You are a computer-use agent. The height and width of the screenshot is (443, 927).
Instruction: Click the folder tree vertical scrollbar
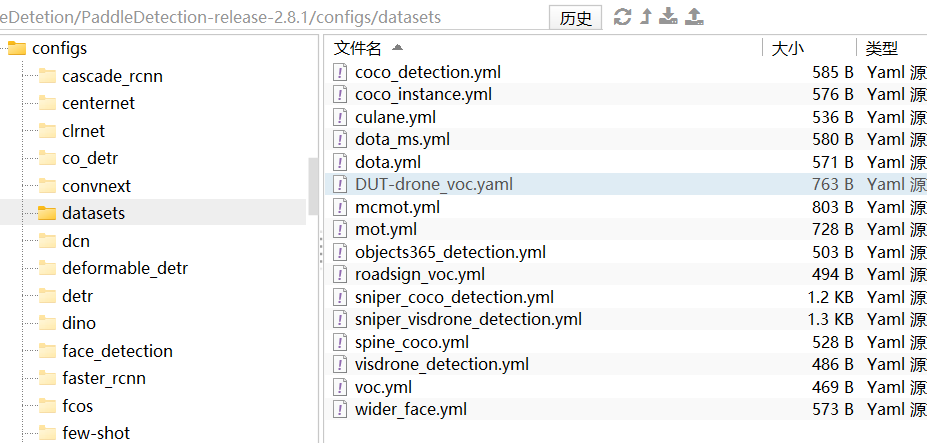click(313, 187)
